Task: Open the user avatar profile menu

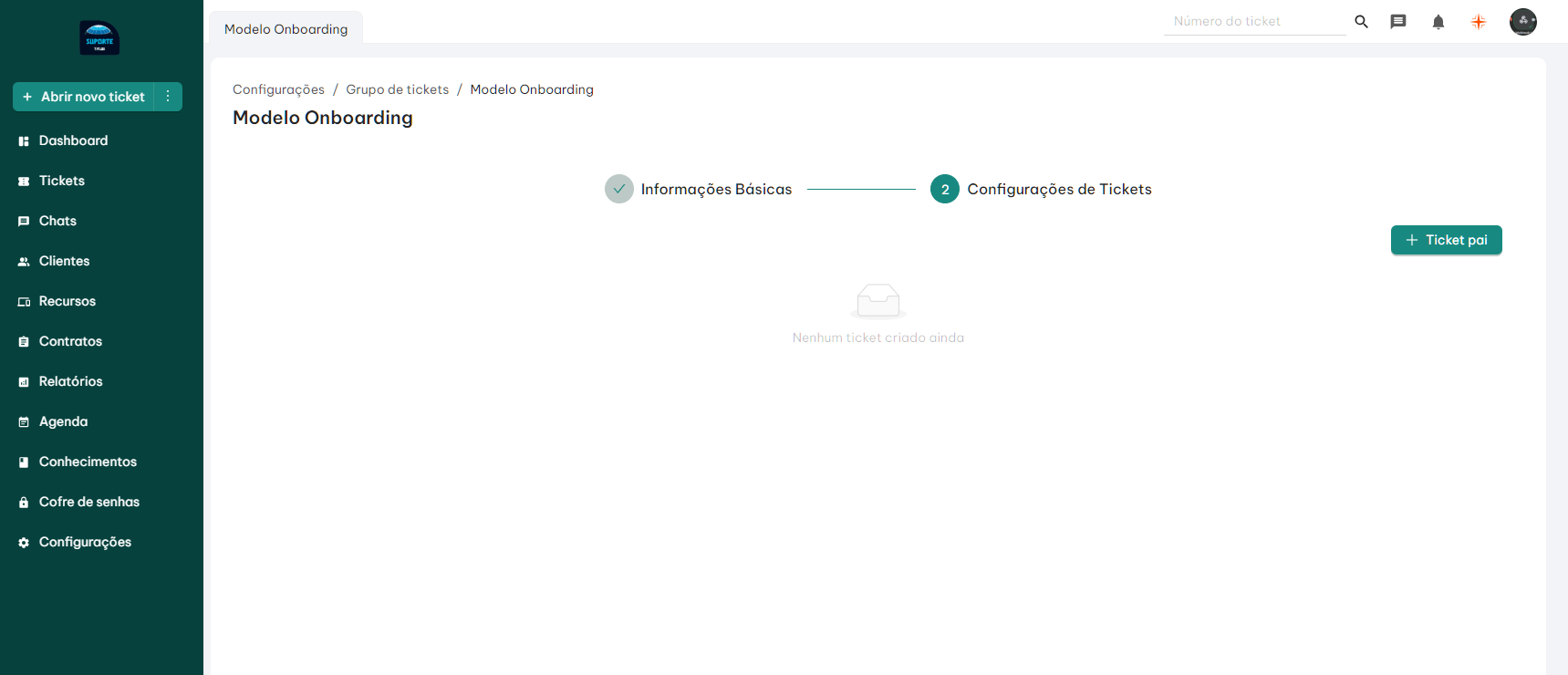Action: 1522,22
